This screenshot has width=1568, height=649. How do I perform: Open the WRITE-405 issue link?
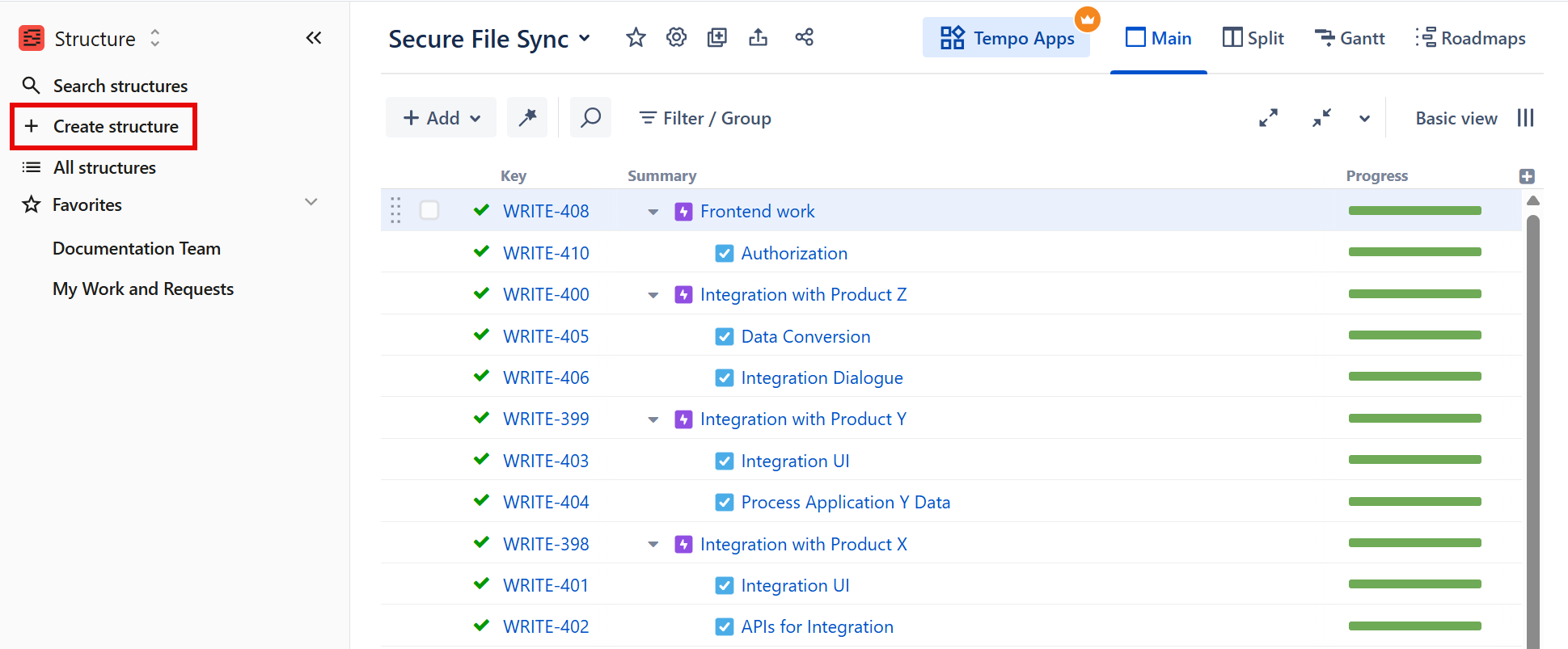pyautogui.click(x=546, y=336)
